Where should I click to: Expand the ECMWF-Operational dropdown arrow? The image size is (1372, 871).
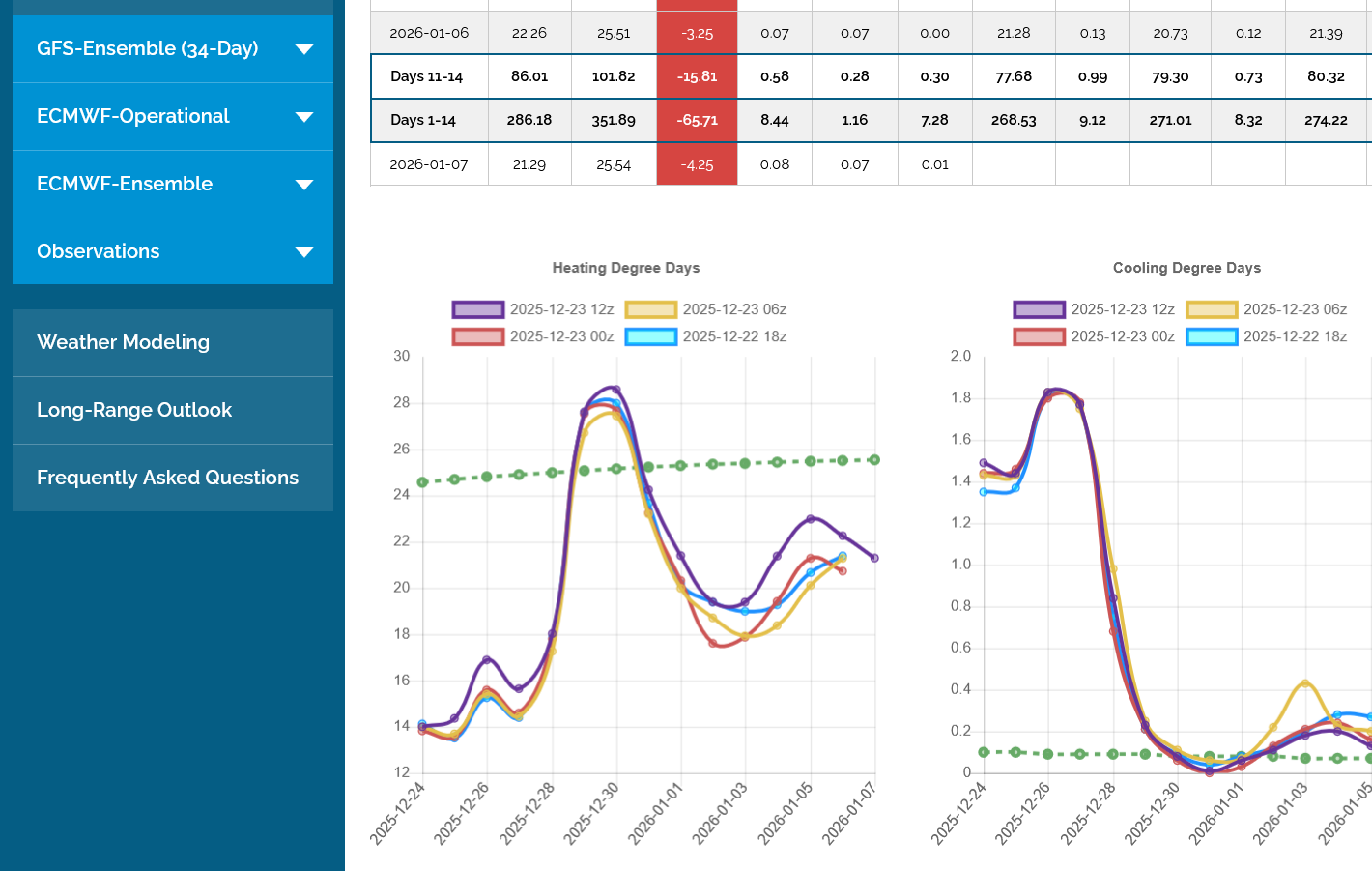coord(304,117)
